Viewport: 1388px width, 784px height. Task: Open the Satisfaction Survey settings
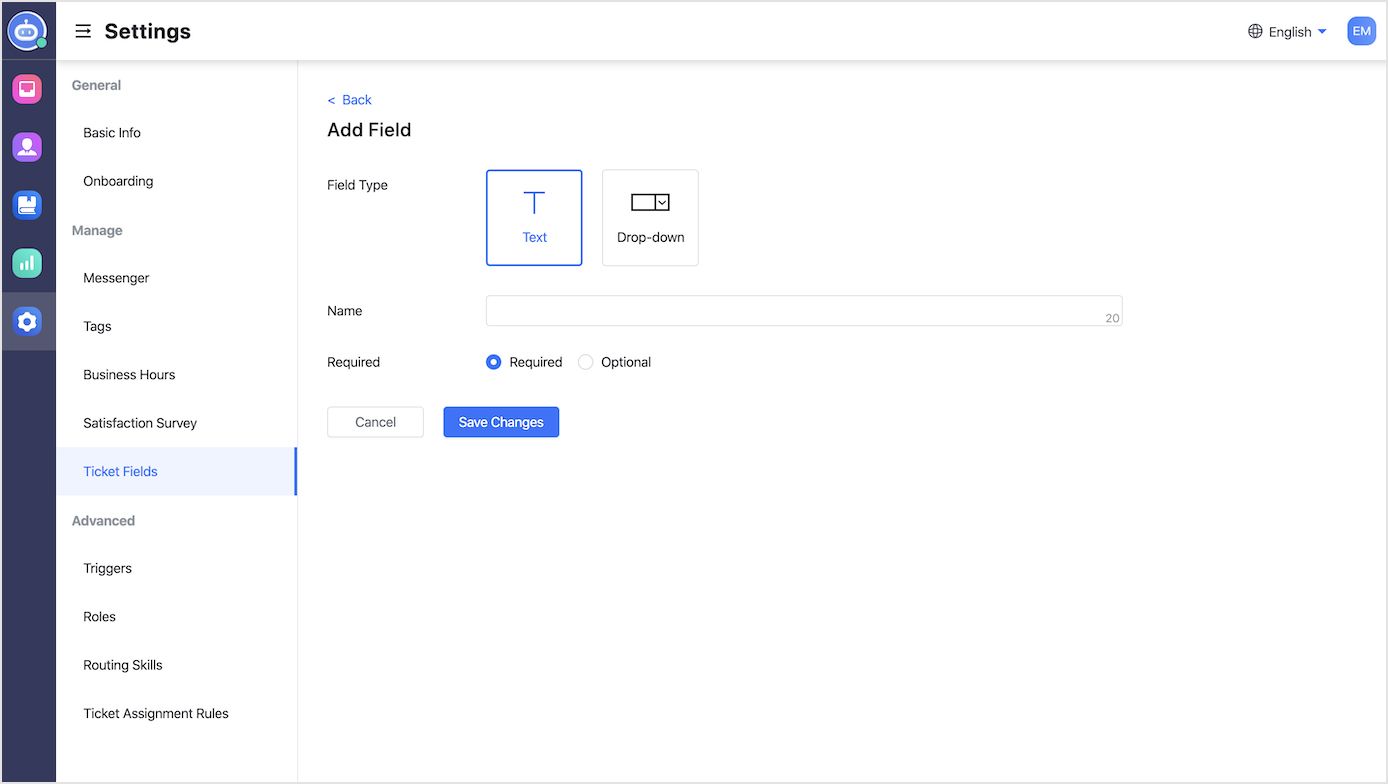coord(139,422)
